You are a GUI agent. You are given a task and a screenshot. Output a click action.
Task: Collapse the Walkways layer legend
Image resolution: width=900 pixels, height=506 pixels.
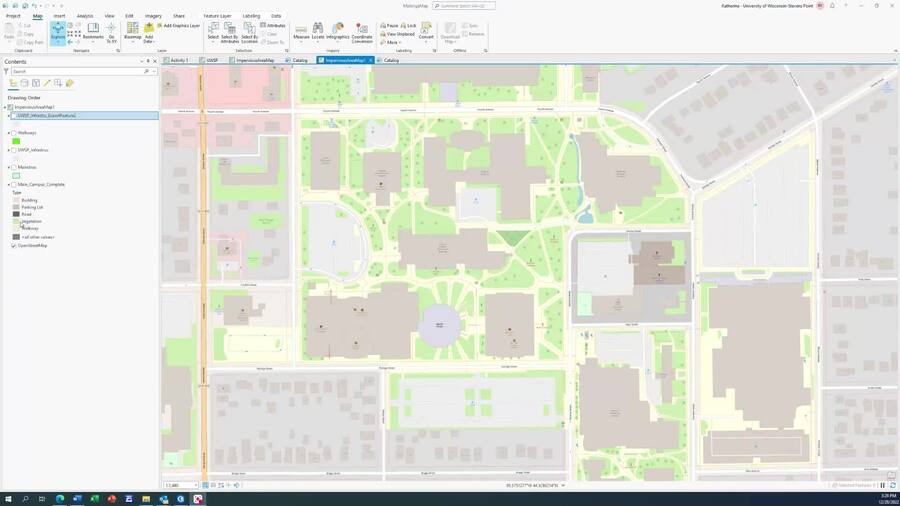tap(9, 133)
